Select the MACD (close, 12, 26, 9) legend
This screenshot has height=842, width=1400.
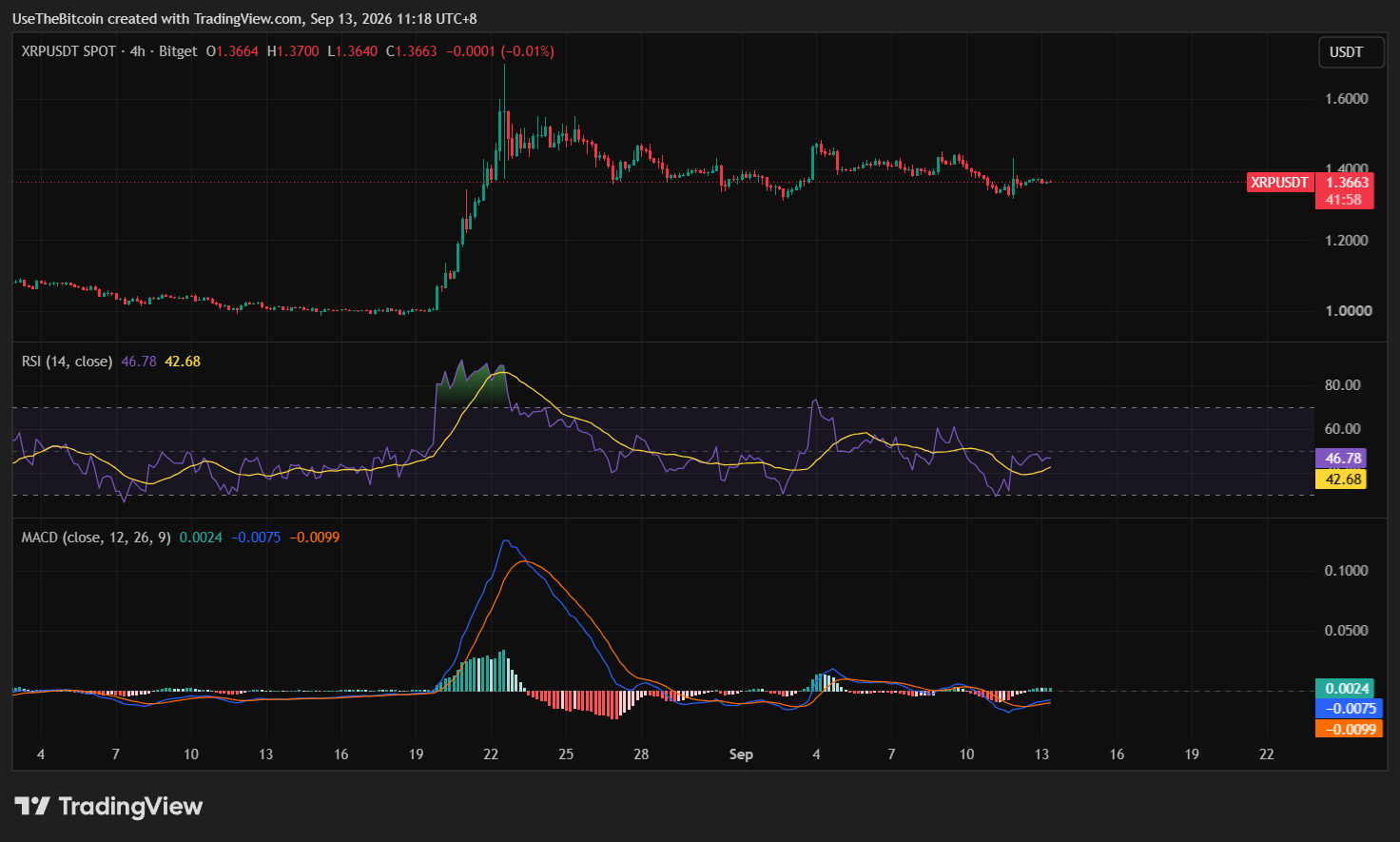[96, 538]
